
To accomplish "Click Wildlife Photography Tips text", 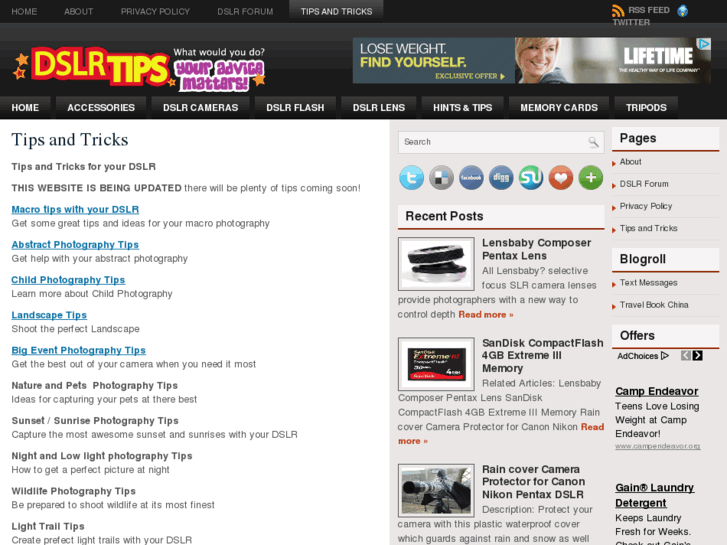I will click(73, 492).
